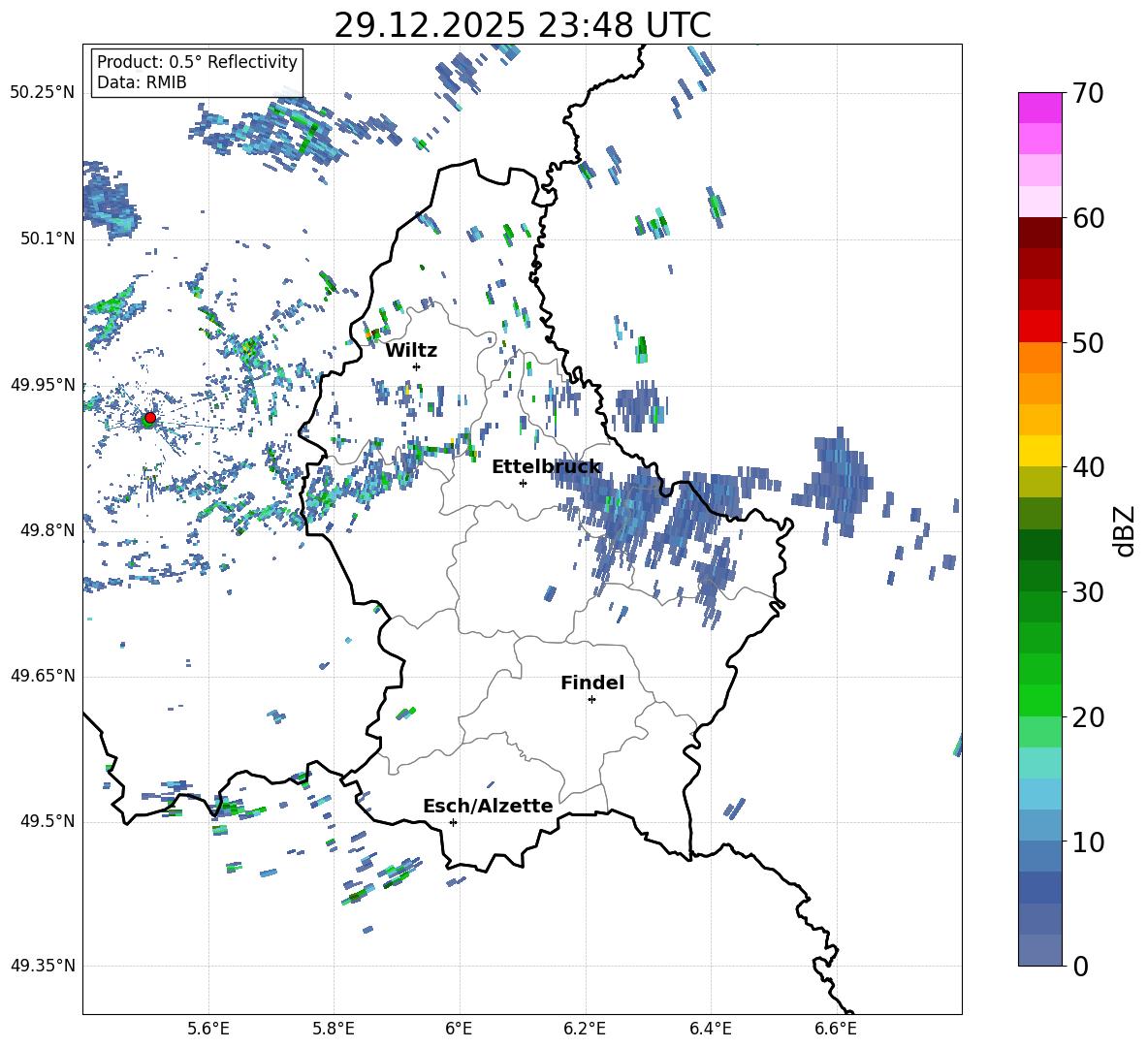Click the 6°E longitude label
Screen dimensions: 1148x1048
[x=459, y=1029]
